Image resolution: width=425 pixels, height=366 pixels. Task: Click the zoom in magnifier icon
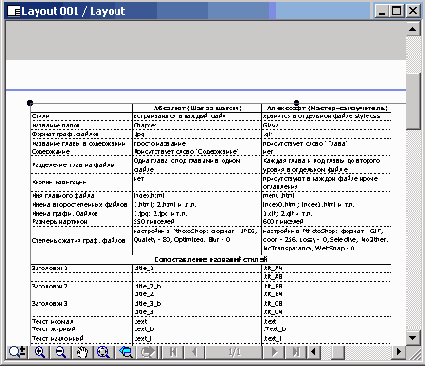40,352
